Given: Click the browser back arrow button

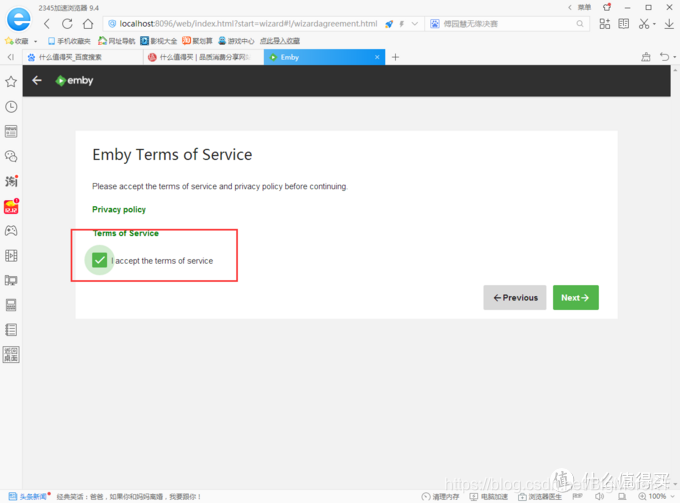Looking at the screenshot, I should click(47, 24).
